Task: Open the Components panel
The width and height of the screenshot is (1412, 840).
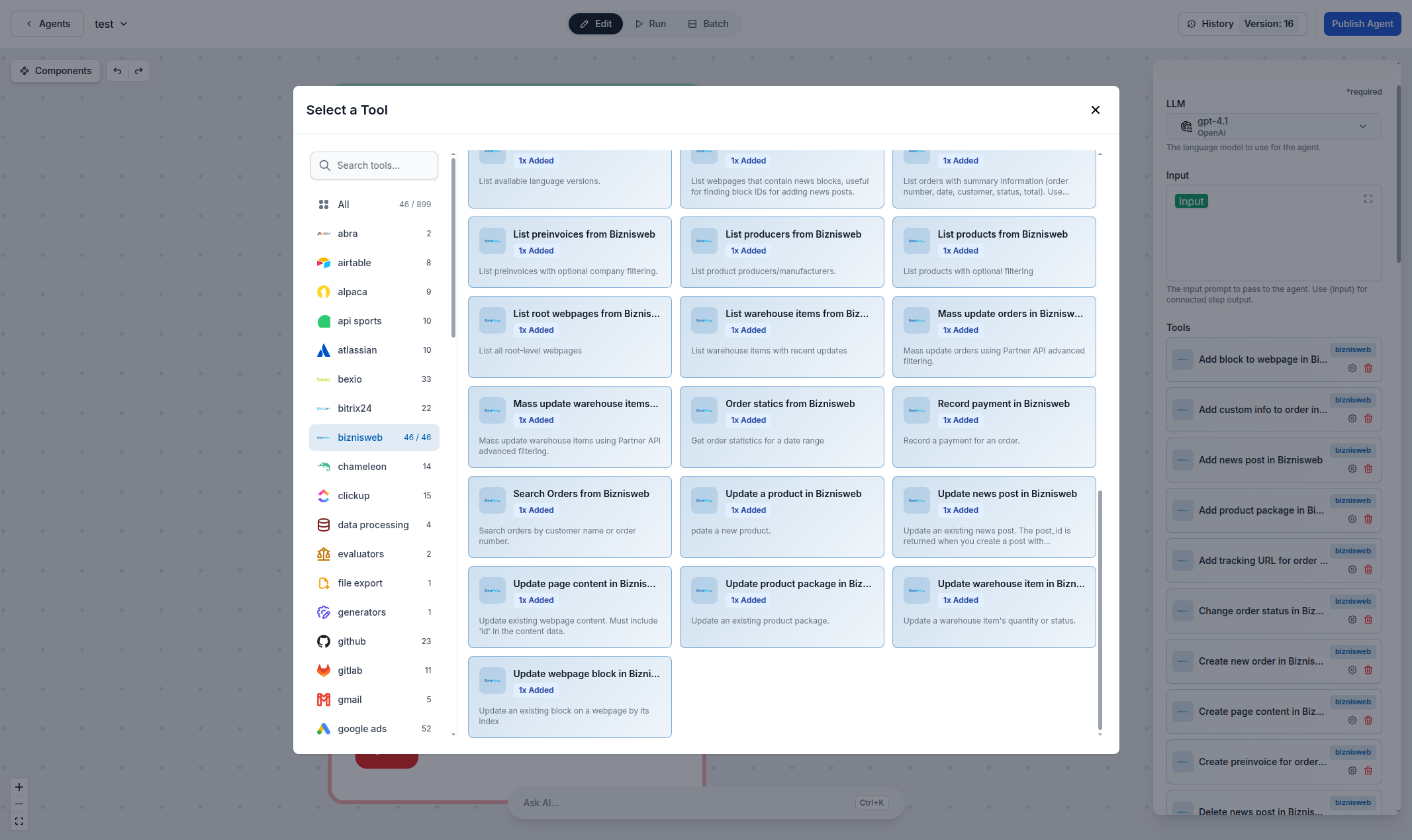Action: tap(55, 70)
